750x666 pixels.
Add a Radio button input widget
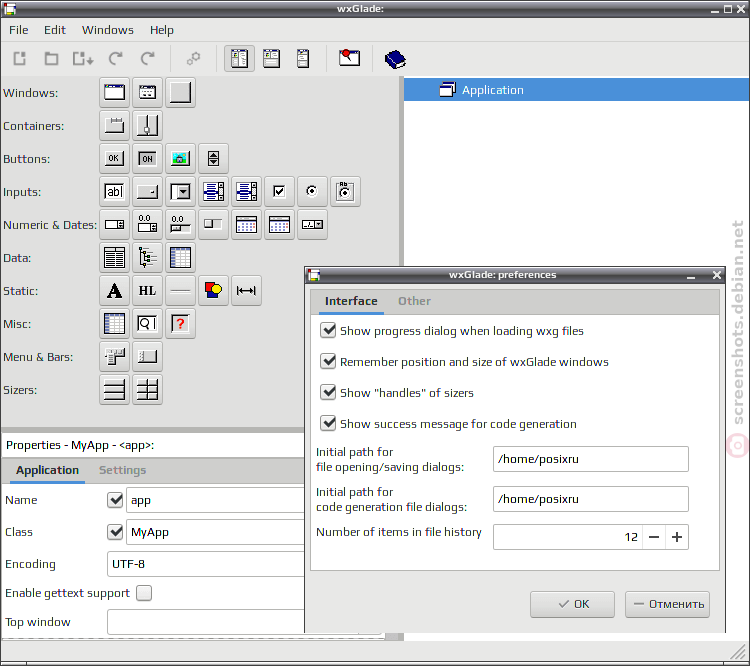point(312,191)
